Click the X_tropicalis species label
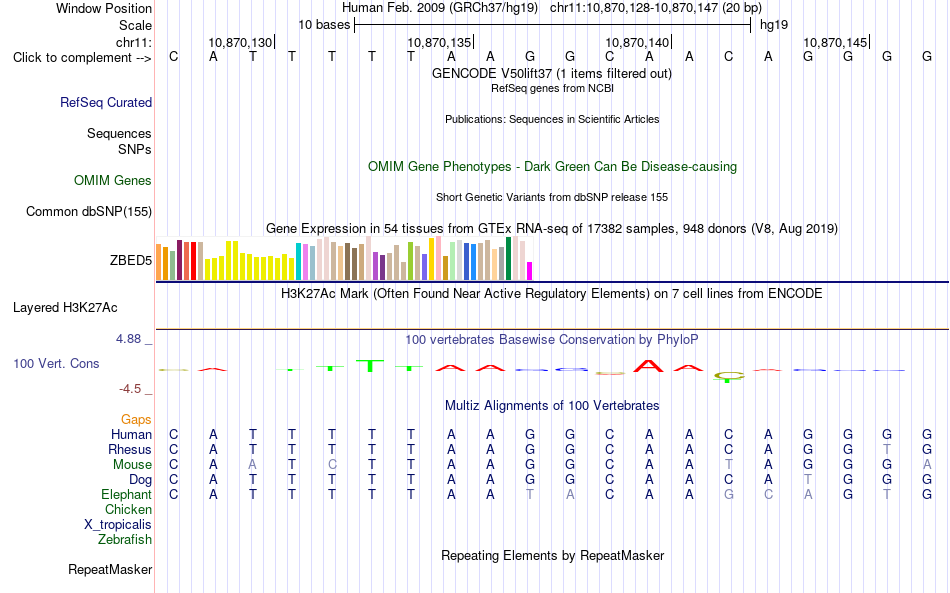The height and width of the screenshot is (593, 950). (x=118, y=525)
